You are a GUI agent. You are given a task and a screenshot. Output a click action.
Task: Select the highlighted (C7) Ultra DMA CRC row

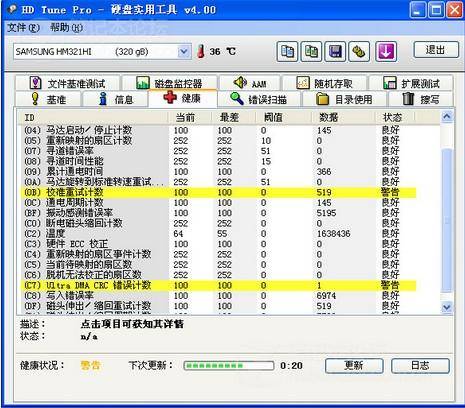pyautogui.click(x=219, y=285)
